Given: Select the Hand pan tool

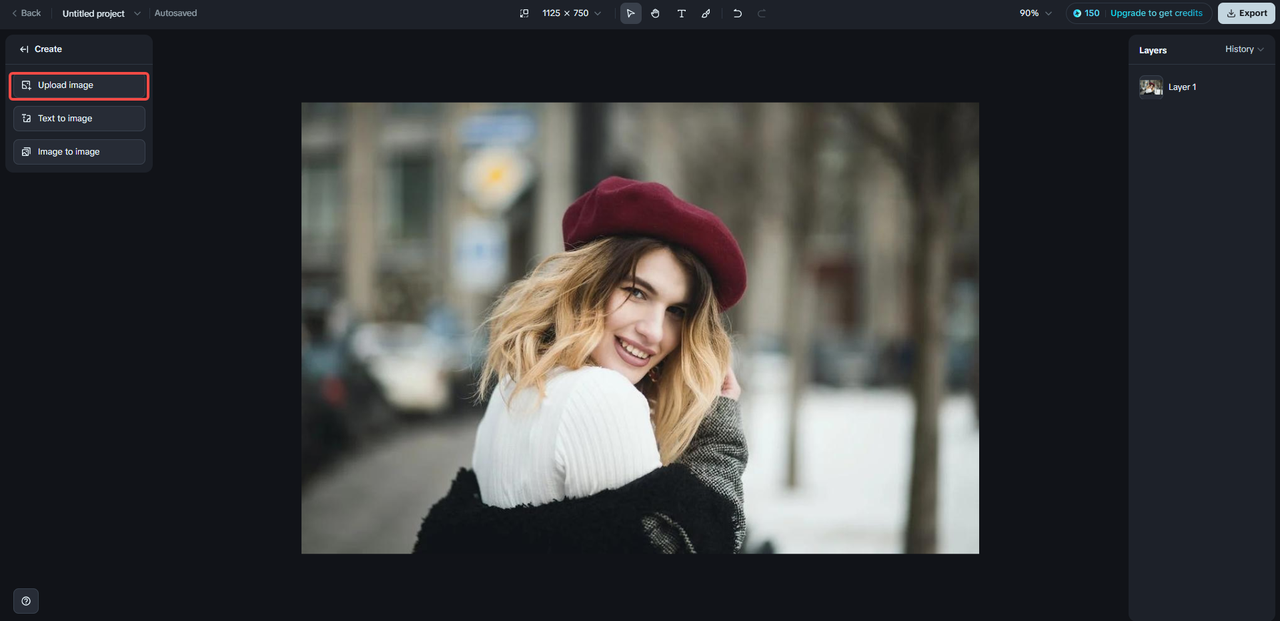Looking at the screenshot, I should (x=655, y=13).
